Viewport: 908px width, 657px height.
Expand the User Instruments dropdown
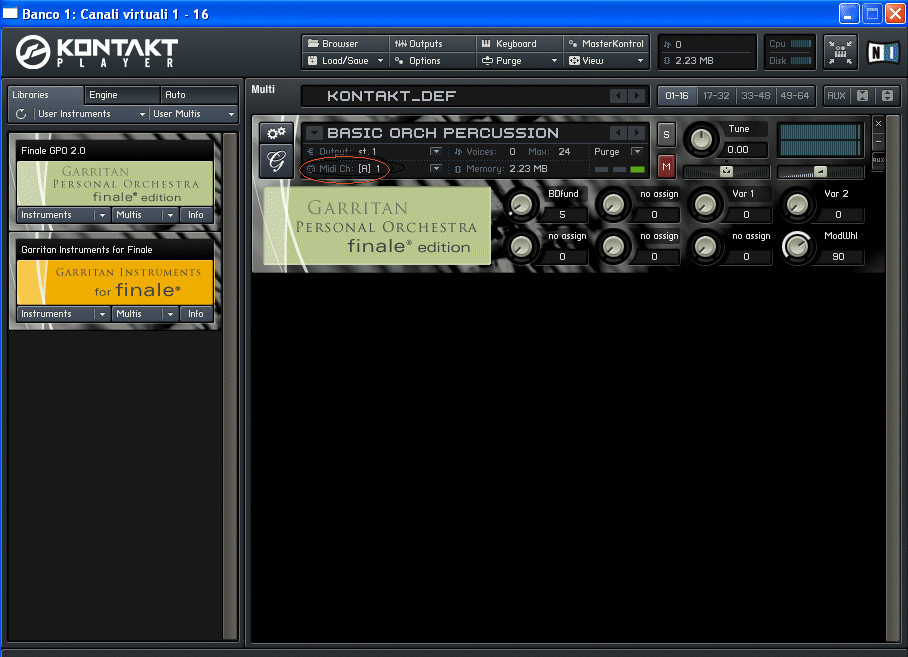[x=91, y=114]
